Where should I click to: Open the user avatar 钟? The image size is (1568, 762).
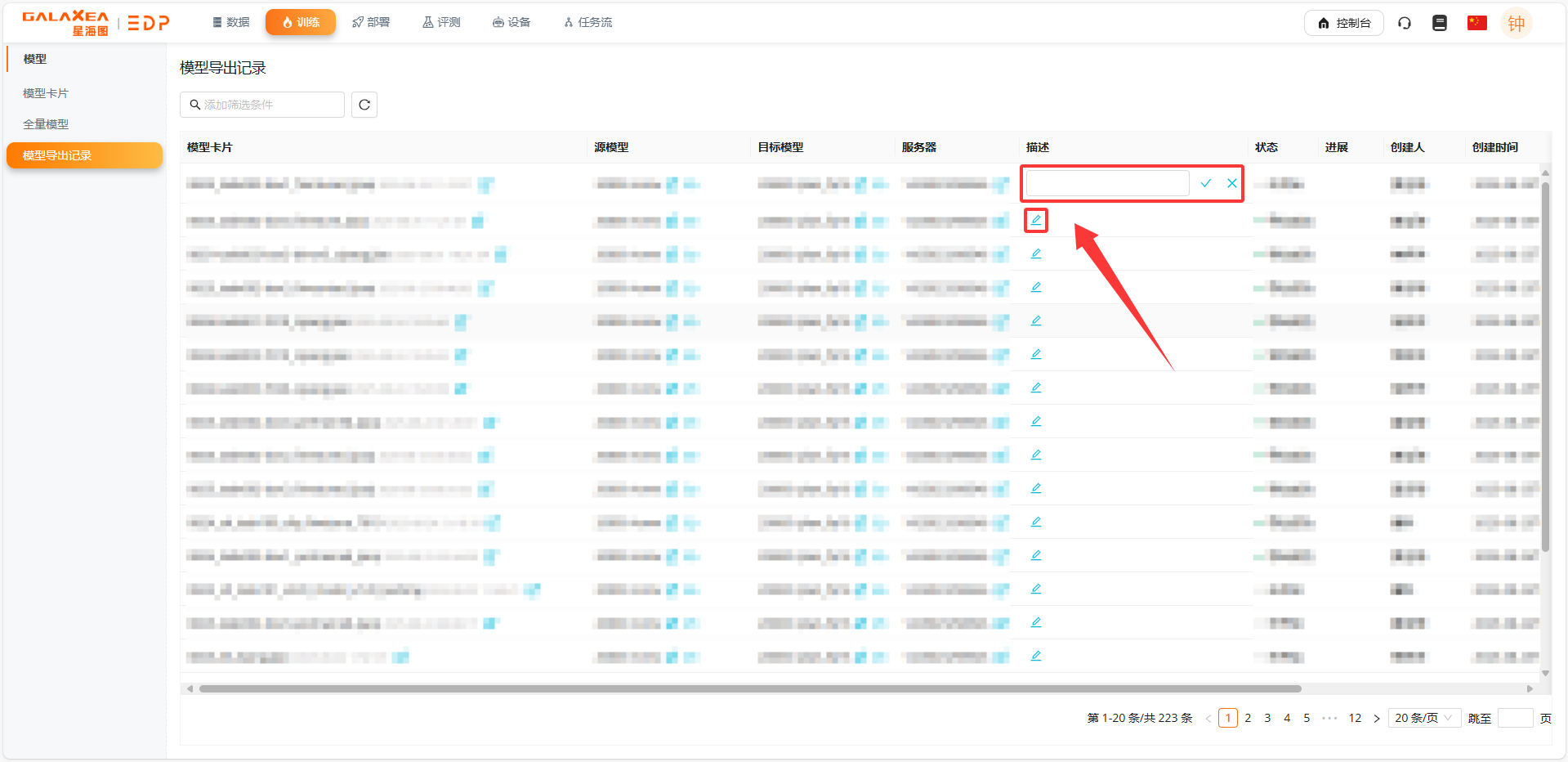[x=1516, y=23]
